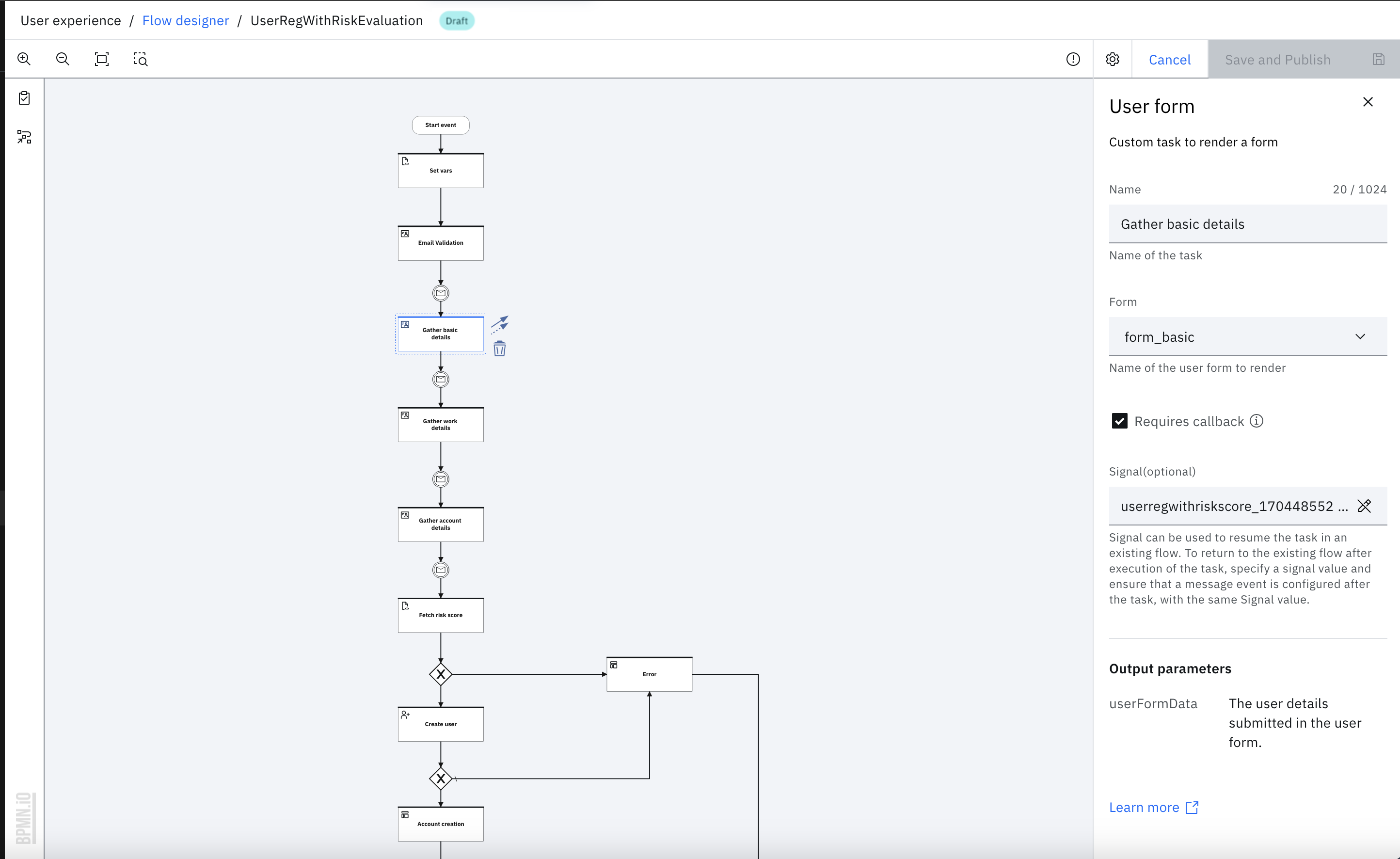Click connect arrow beside Gather basic details
This screenshot has width=1400, height=859.
click(x=499, y=324)
